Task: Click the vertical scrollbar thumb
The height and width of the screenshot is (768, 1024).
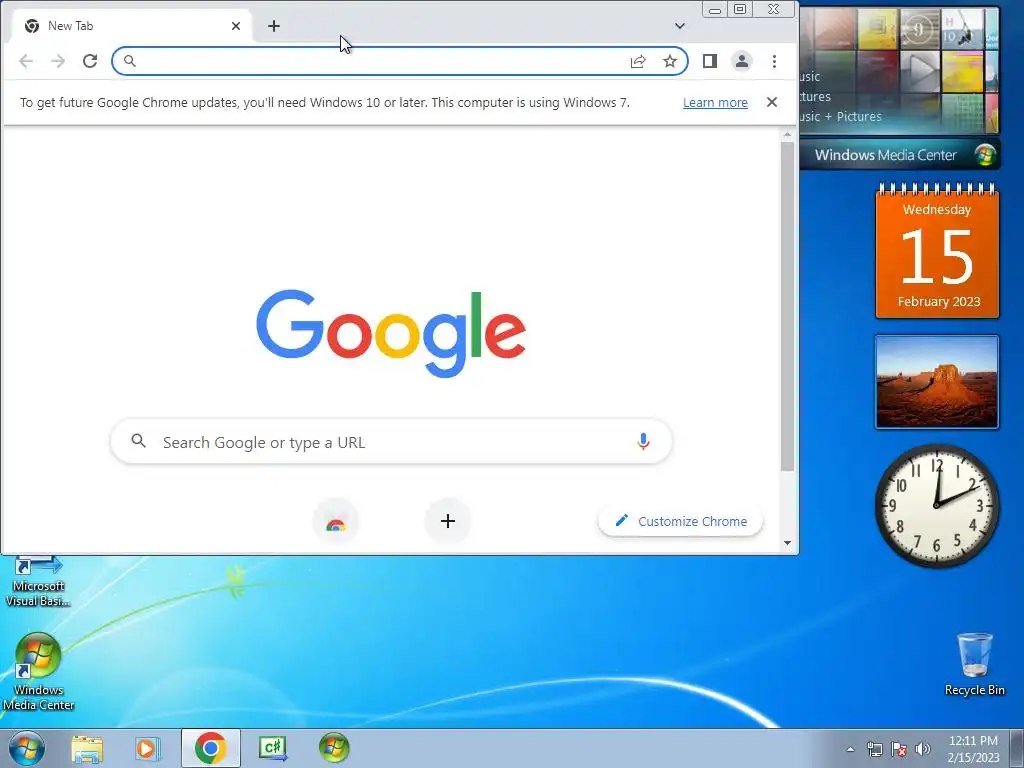Action: (x=788, y=306)
